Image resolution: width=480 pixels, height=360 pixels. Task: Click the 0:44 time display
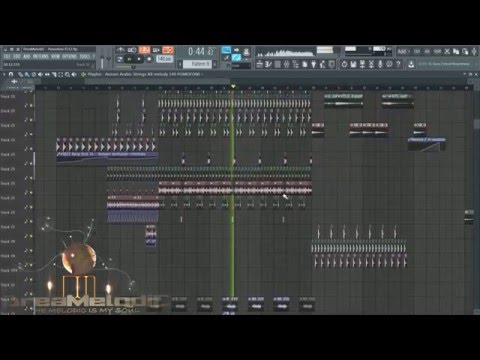click(x=200, y=52)
